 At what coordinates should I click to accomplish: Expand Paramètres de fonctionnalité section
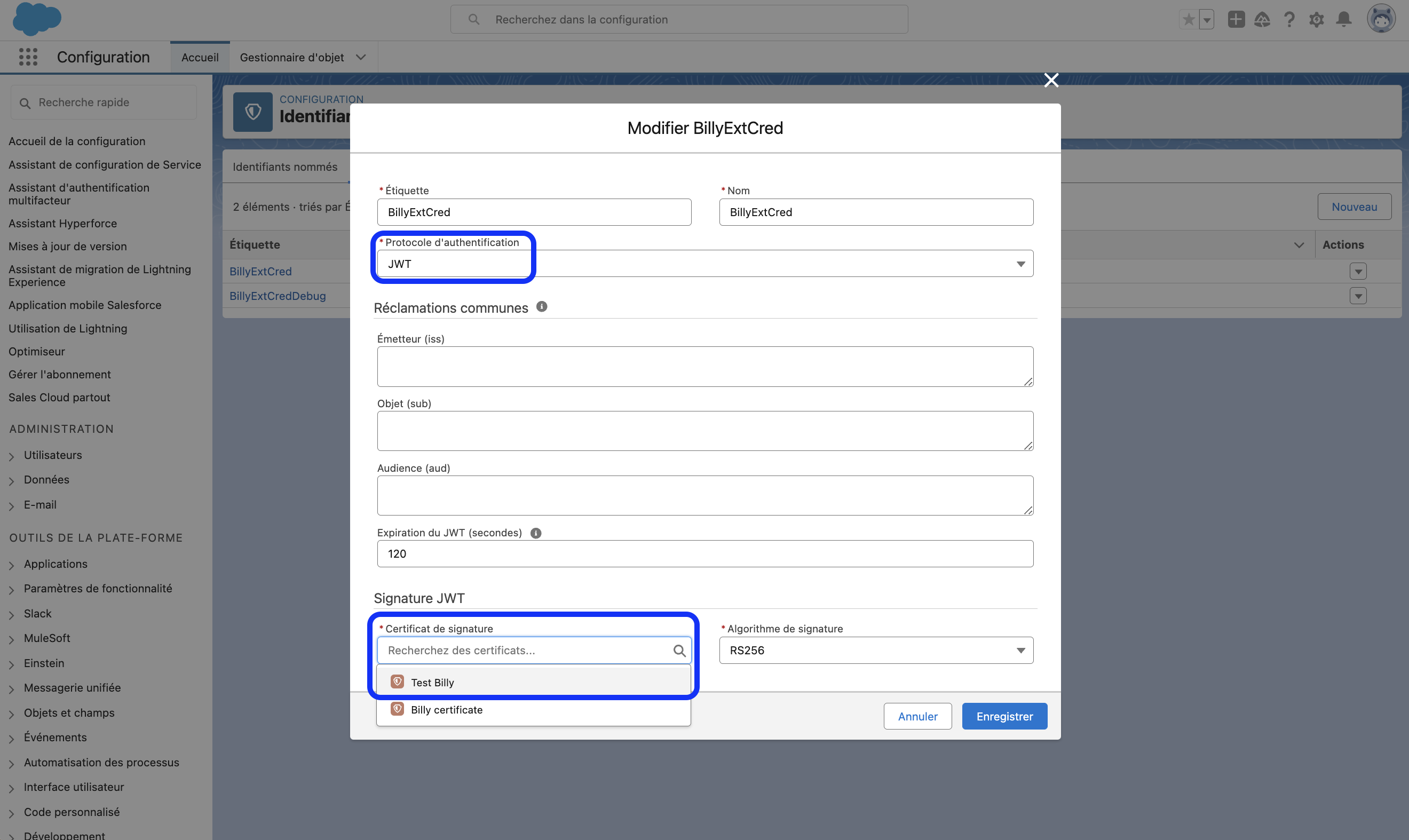(11, 590)
